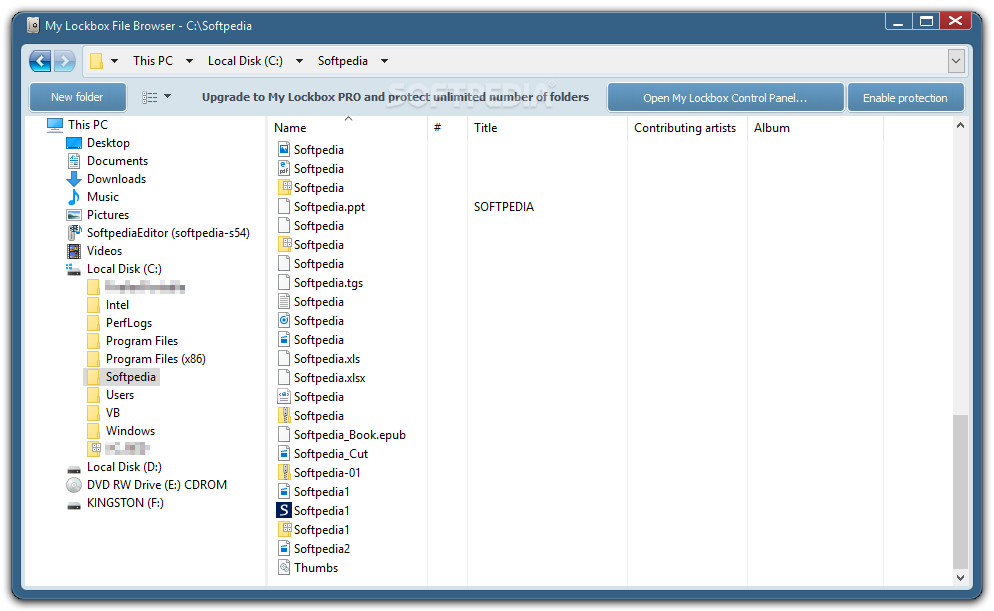Click SoftpediaEditor network location icon
The width and height of the screenshot is (994, 611).
(x=74, y=233)
